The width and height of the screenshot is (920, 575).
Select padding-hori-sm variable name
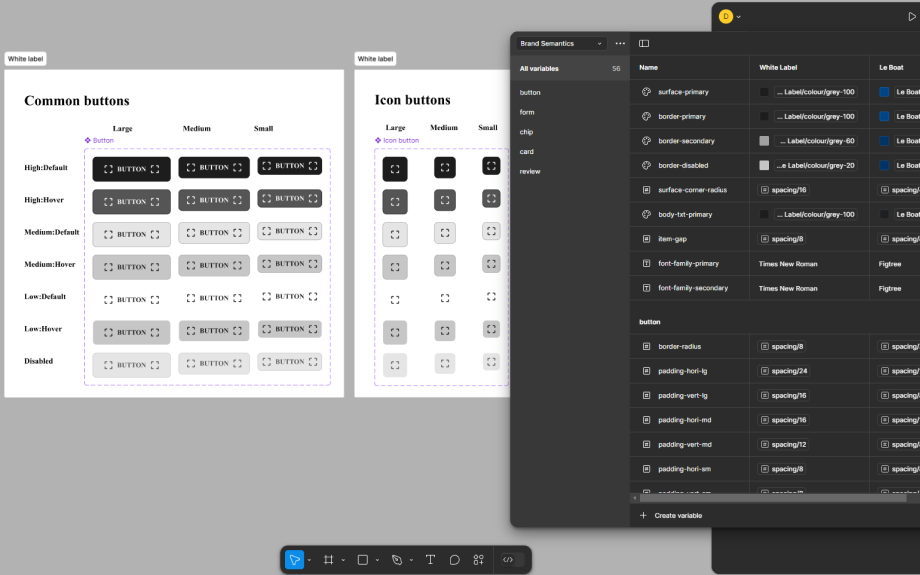684,469
